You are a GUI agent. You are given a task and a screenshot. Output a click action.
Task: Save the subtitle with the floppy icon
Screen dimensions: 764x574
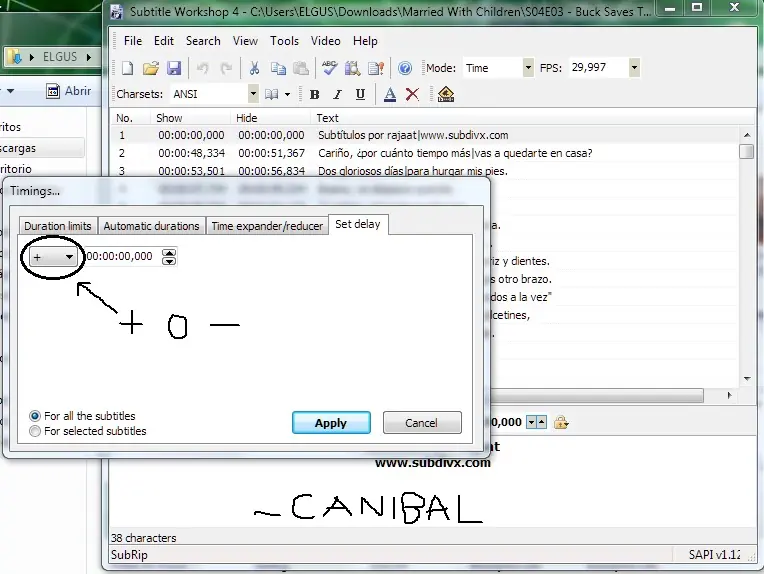click(x=174, y=68)
